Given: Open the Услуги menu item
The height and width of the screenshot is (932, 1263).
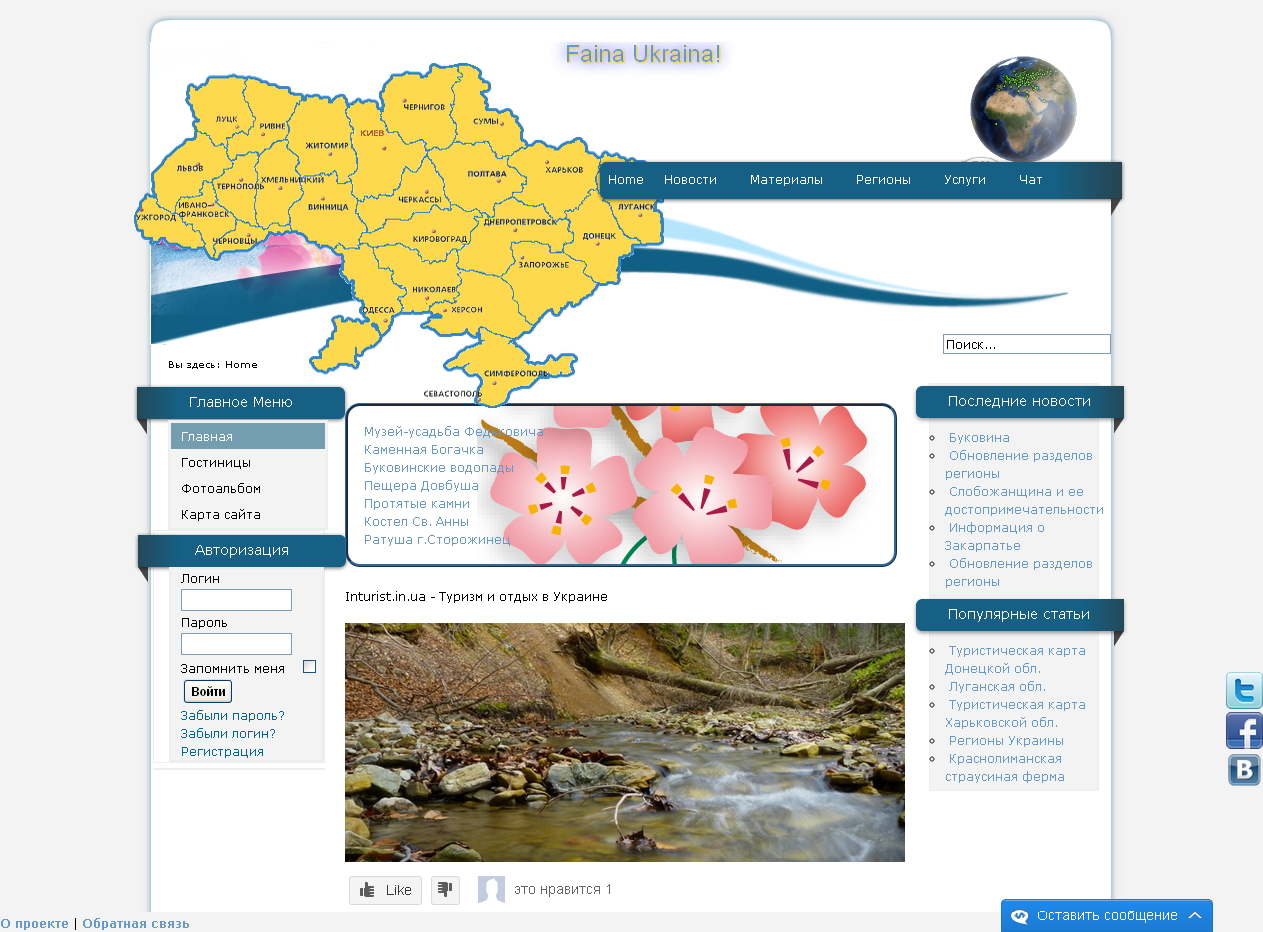Looking at the screenshot, I should tap(965, 180).
